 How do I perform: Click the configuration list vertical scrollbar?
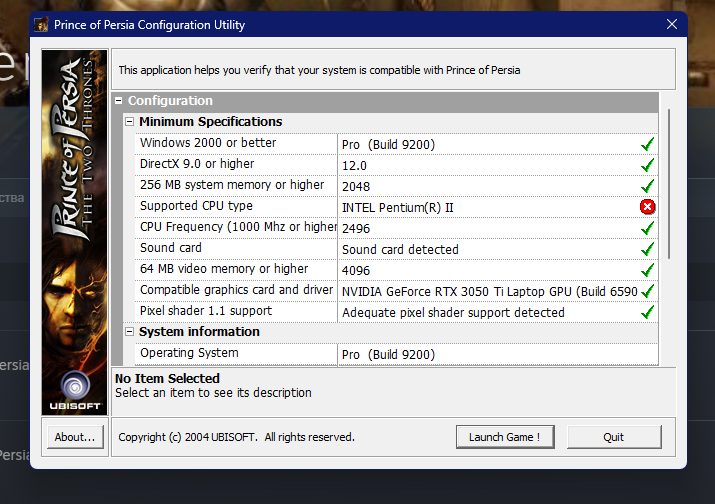coord(668,184)
